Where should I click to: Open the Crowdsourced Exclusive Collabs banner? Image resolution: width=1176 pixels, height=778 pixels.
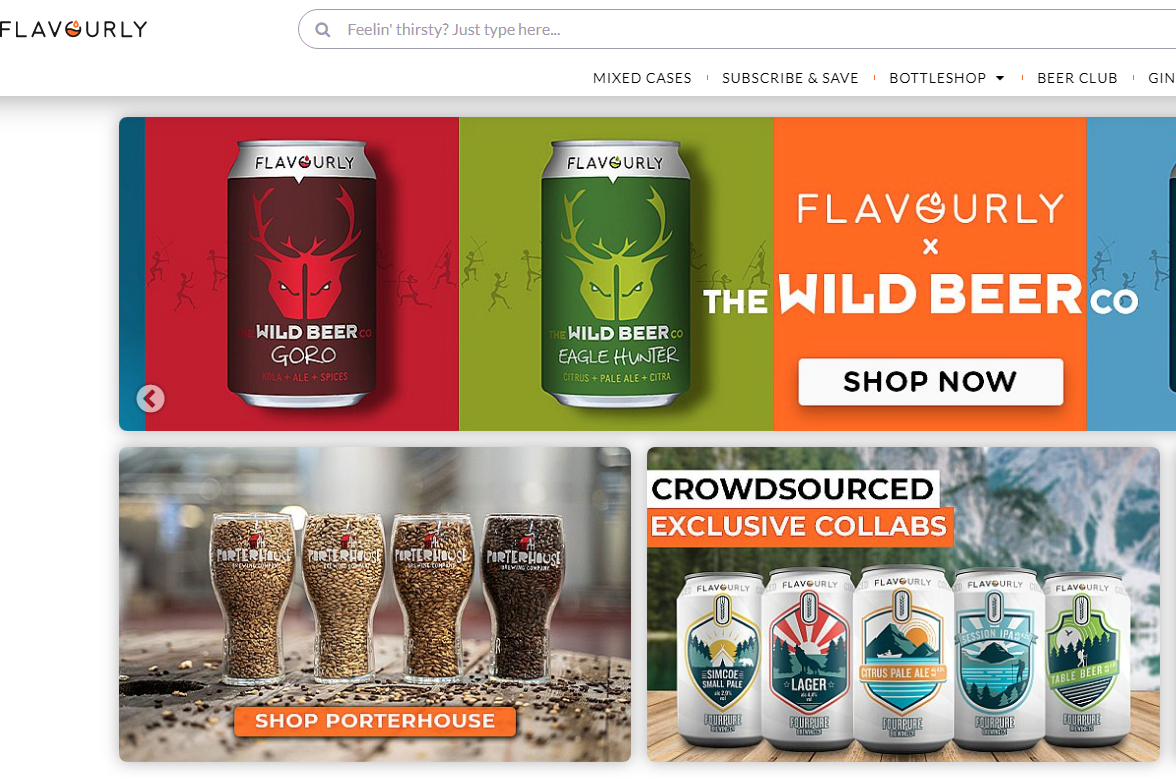point(903,604)
